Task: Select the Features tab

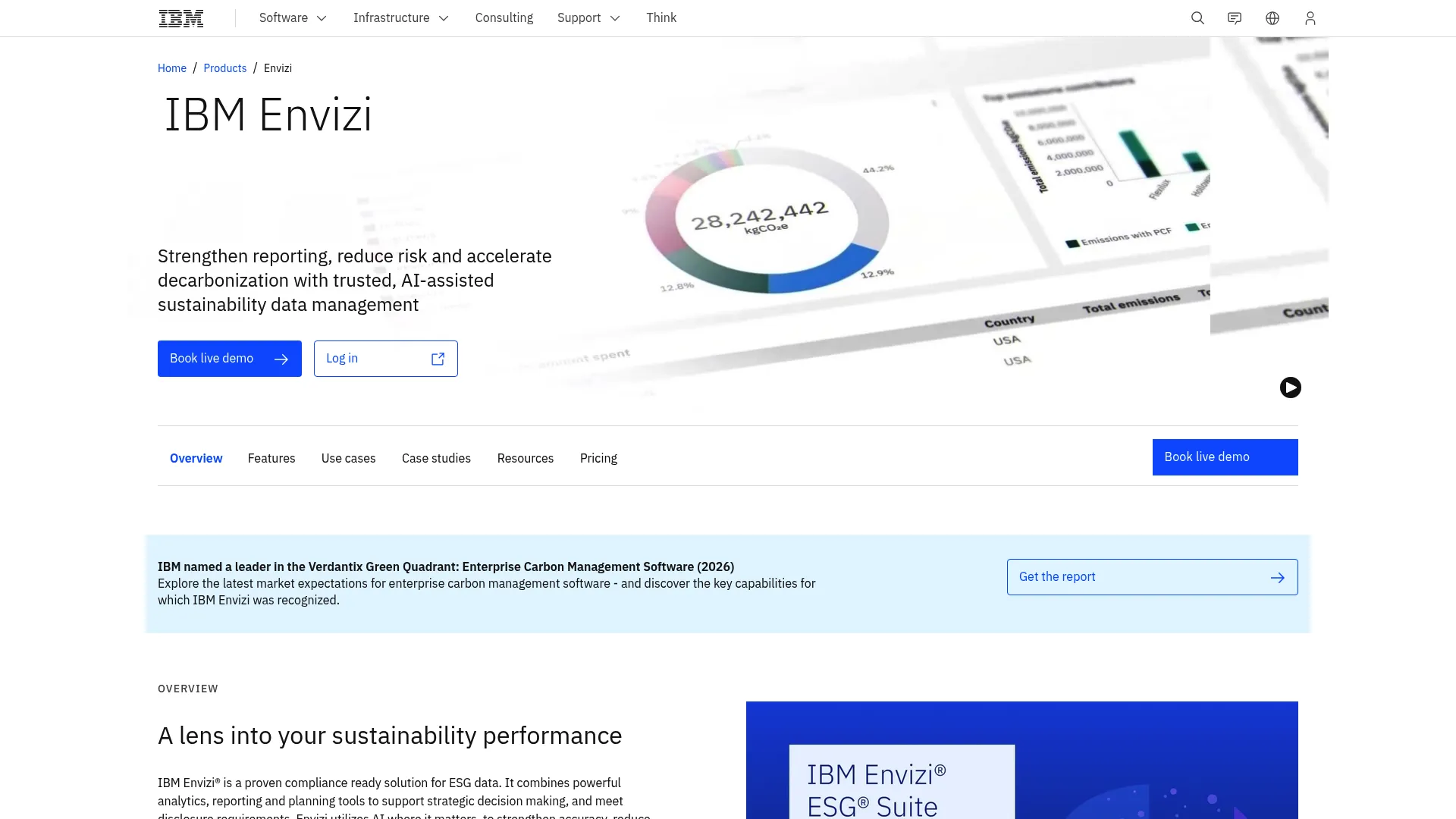Action: pyautogui.click(x=271, y=458)
